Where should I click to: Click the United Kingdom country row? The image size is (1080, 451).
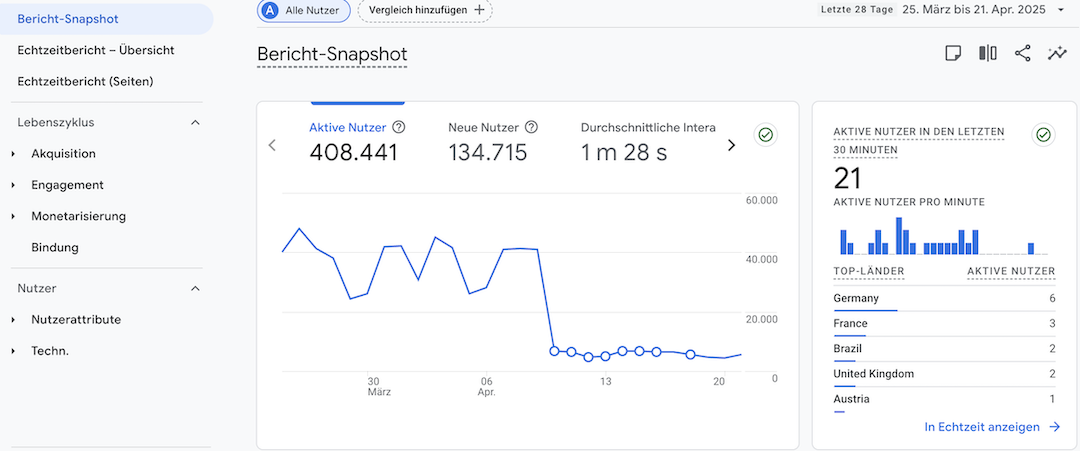(944, 374)
